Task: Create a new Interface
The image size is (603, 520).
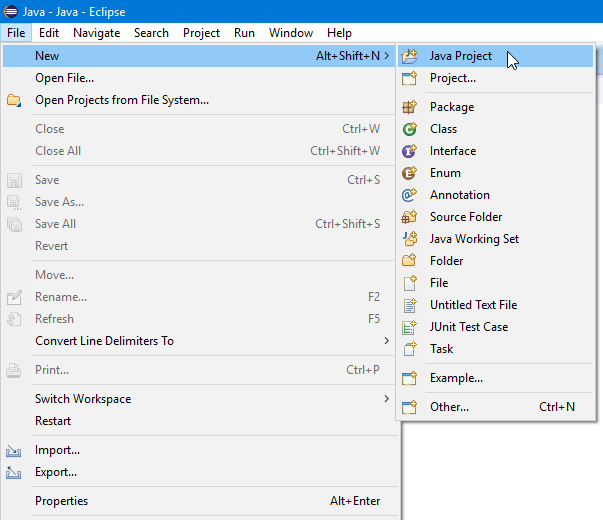Action: point(495,151)
